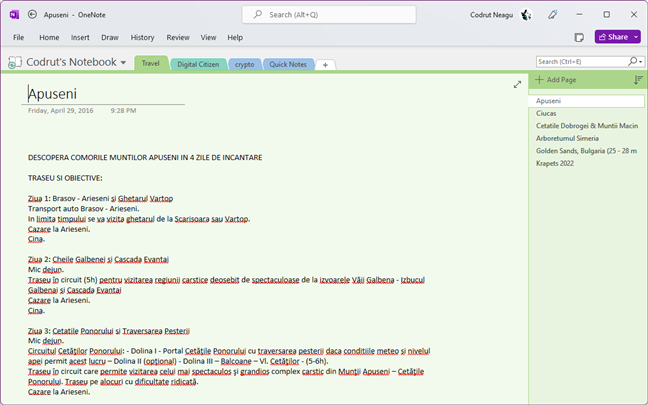Click the Apuseni page title

coord(52,94)
